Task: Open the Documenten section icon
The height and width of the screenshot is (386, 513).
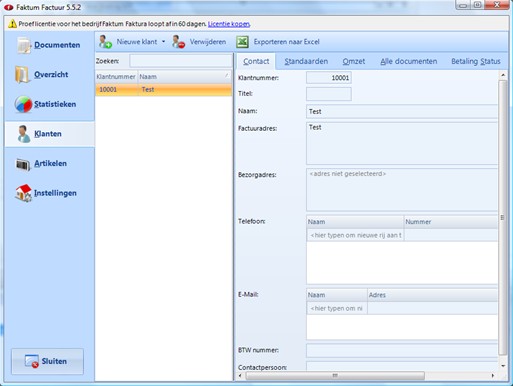Action: pos(24,45)
